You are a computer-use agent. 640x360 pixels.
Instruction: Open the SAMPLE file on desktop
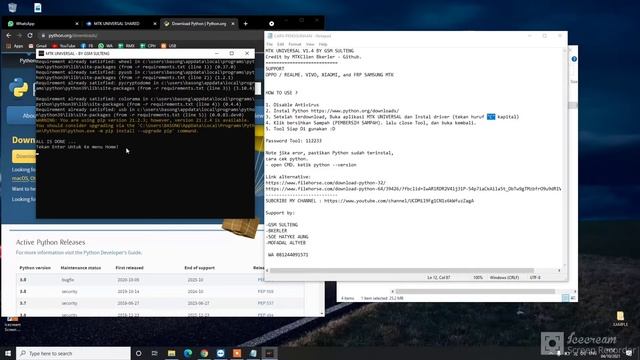point(620,318)
